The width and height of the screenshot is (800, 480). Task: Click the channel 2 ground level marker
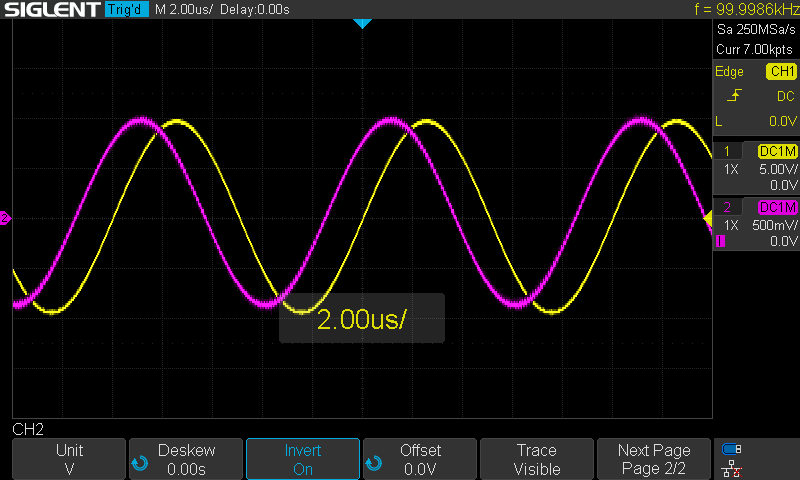5,218
